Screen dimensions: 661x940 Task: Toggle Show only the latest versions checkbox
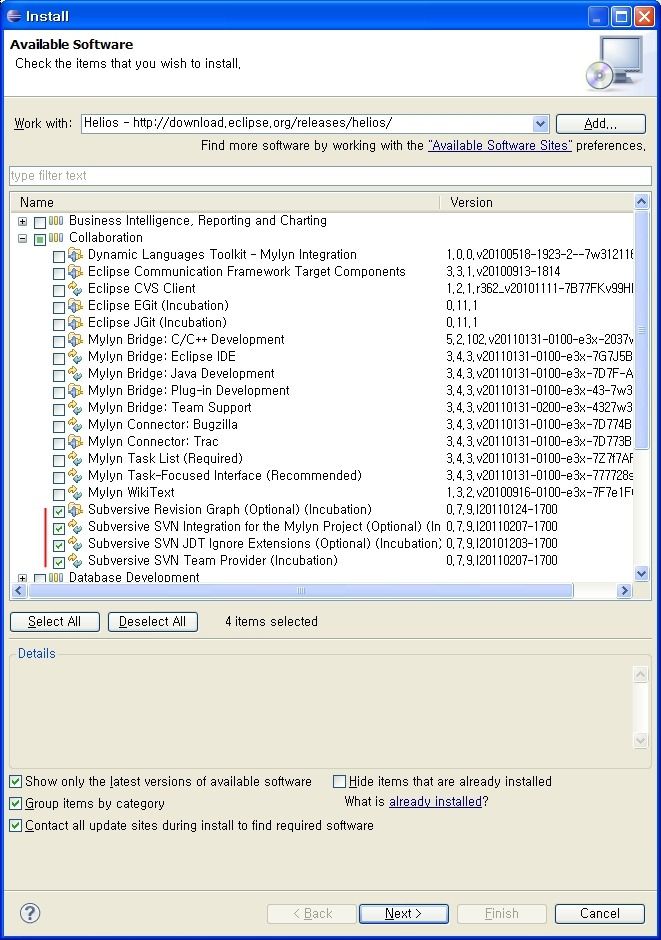tap(16, 782)
